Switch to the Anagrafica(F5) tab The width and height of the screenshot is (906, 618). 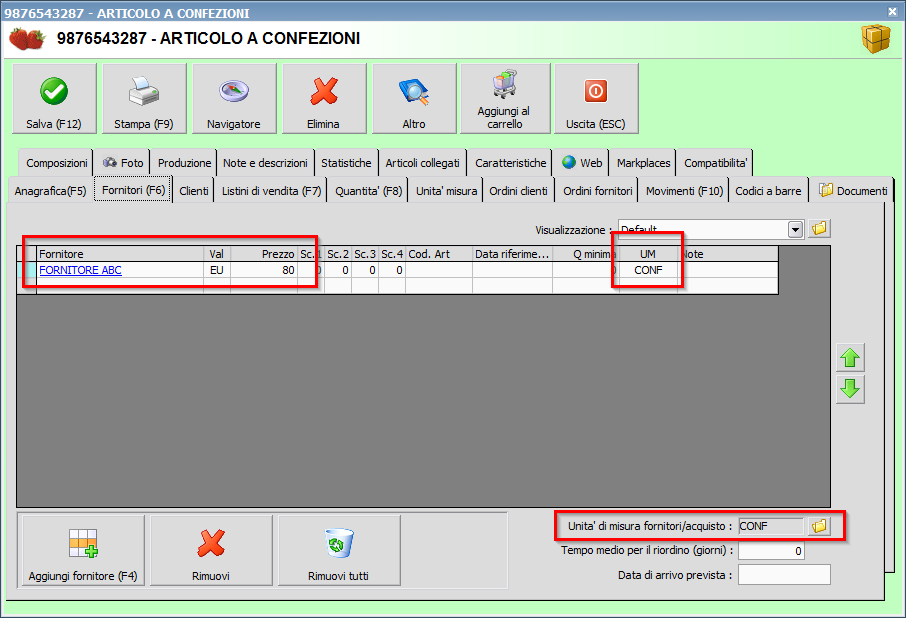pos(50,191)
